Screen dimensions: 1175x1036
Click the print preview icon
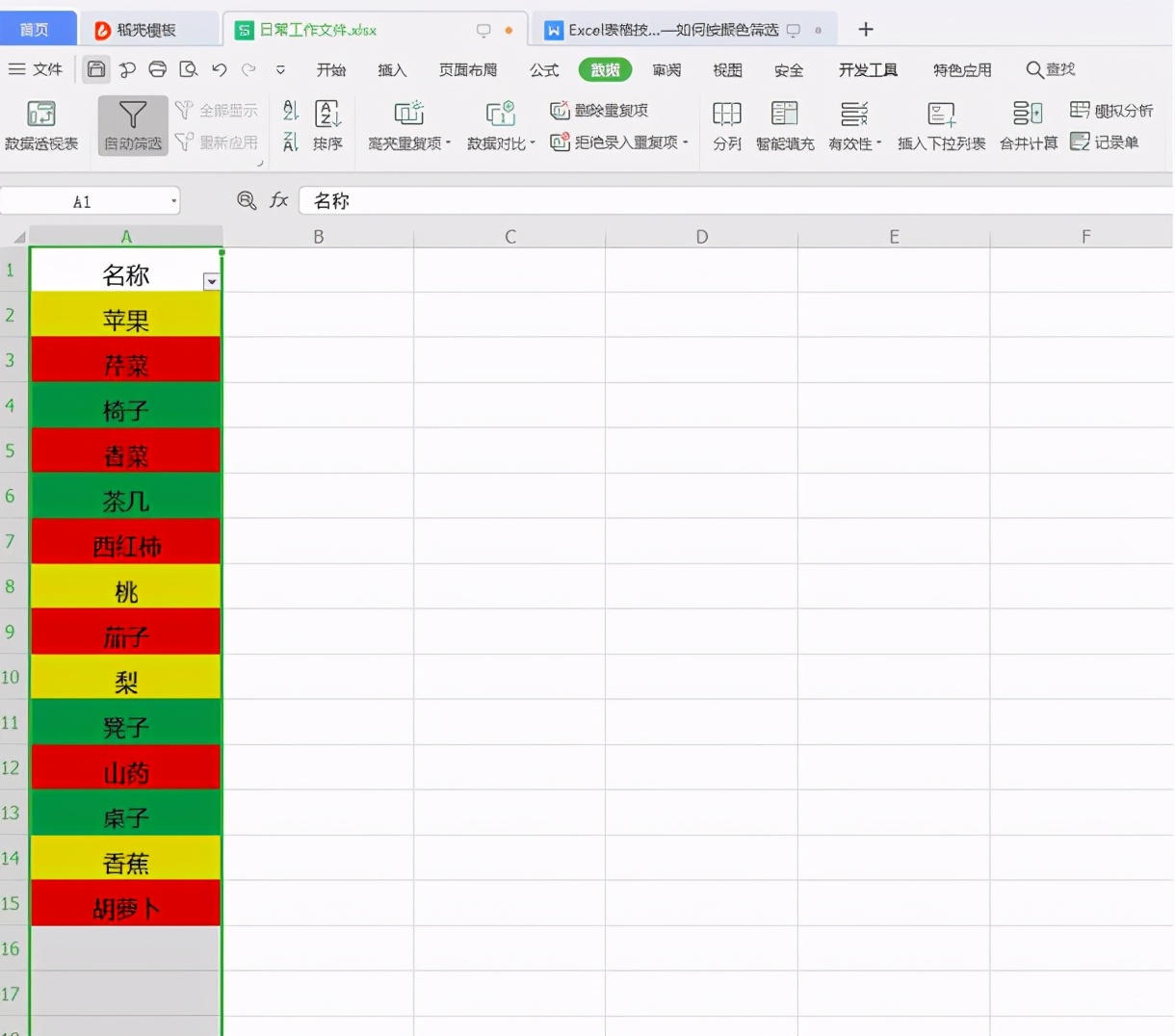tap(189, 69)
